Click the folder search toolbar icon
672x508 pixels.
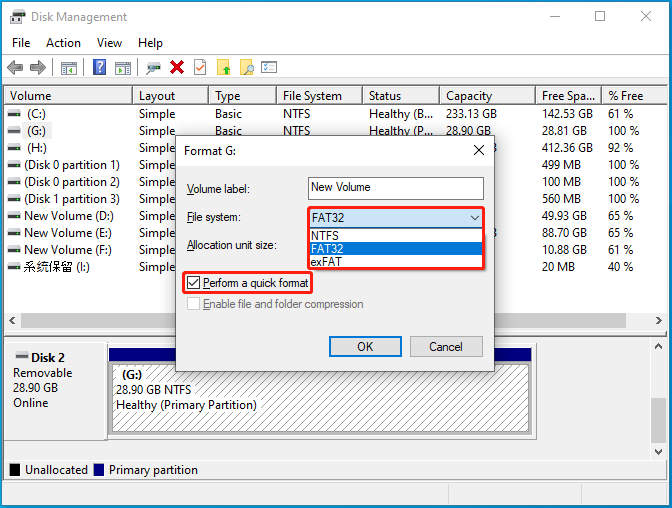coord(247,67)
